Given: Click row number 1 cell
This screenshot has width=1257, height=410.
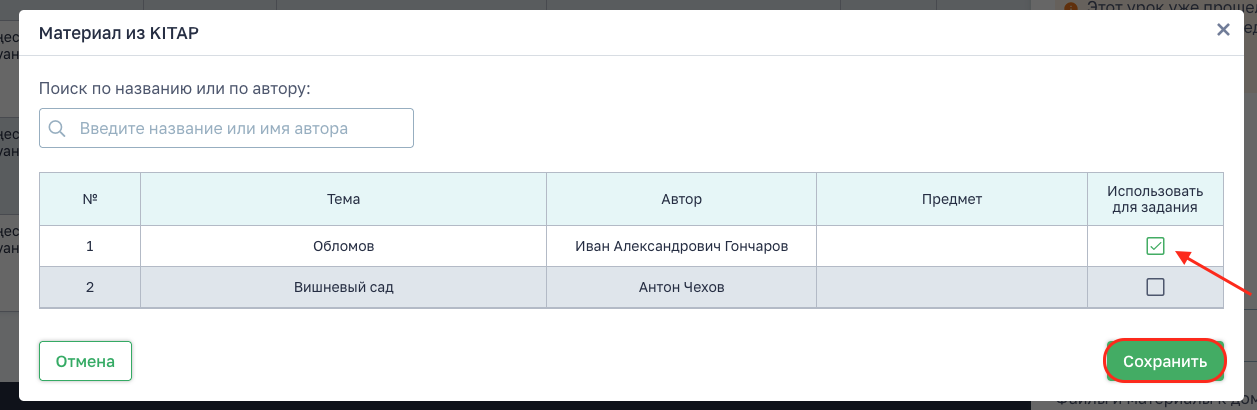Looking at the screenshot, I should click(90, 246).
